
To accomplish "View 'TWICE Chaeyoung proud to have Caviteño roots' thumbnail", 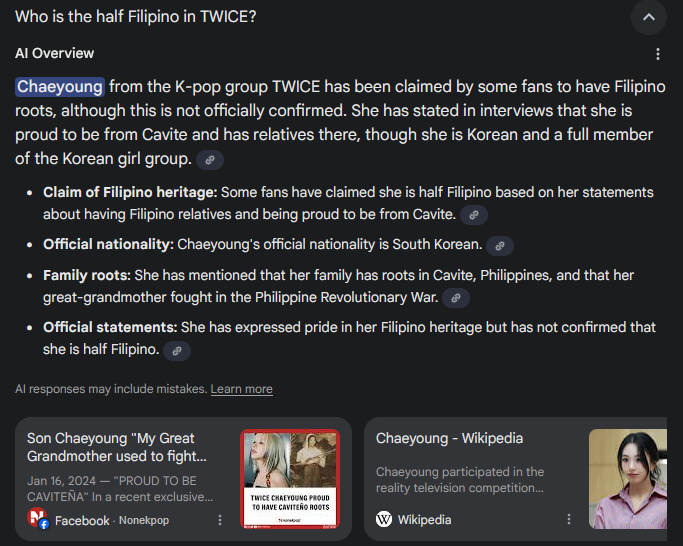I will click(x=290, y=479).
